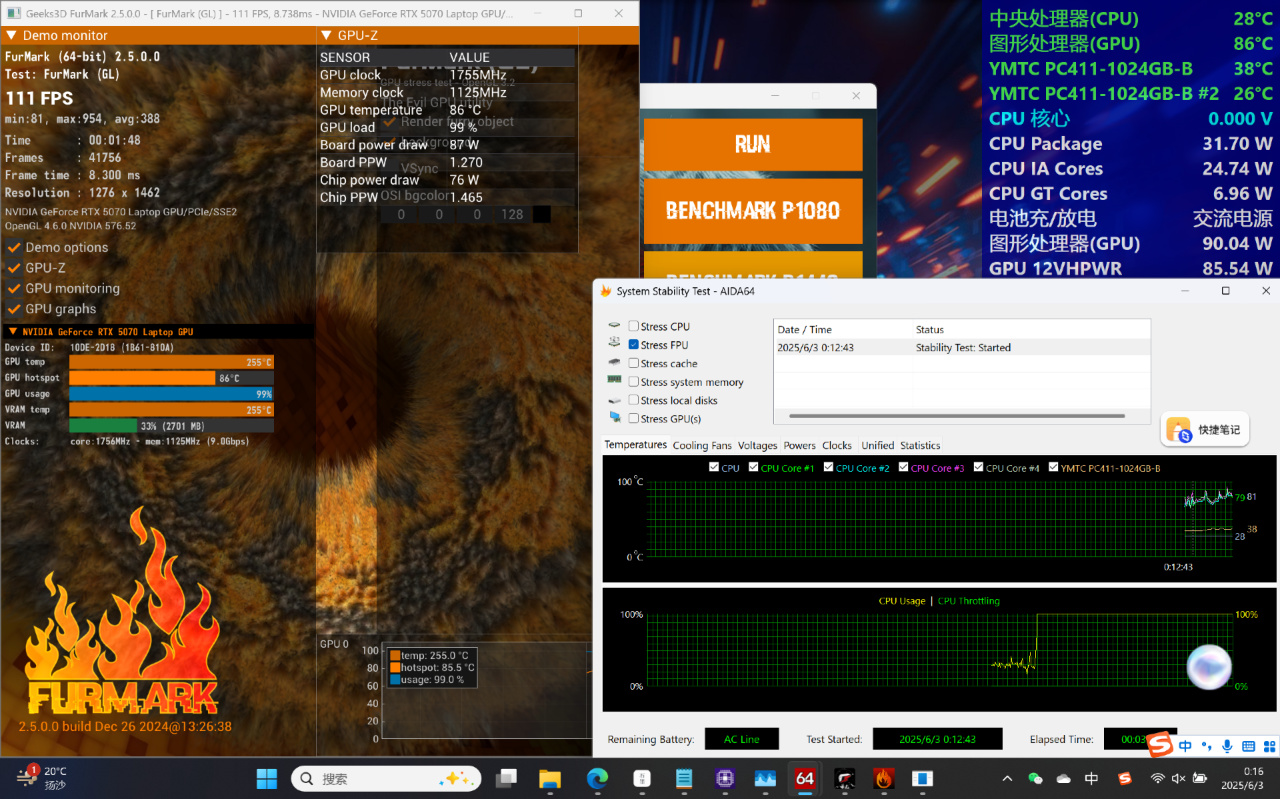Open the AIDA64 taskbar icon
This screenshot has width=1280, height=799.
point(804,778)
